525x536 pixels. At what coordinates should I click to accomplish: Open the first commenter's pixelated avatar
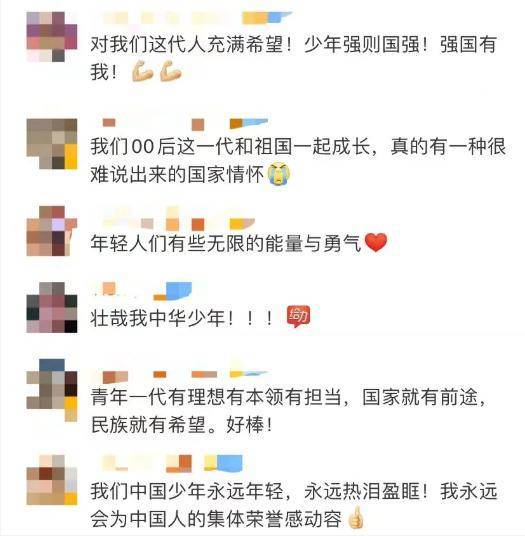[52, 37]
